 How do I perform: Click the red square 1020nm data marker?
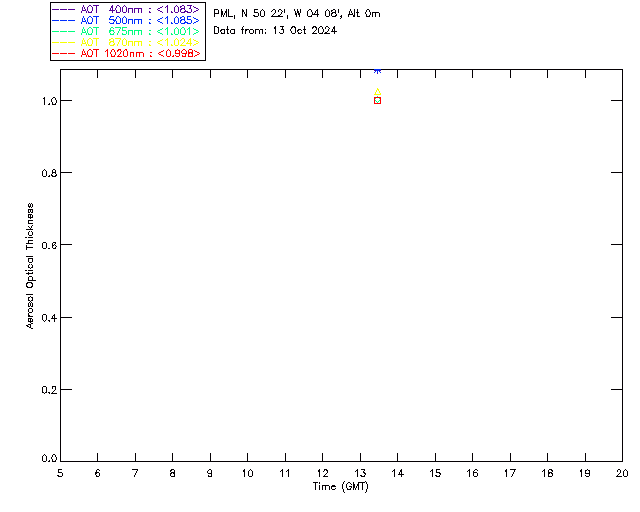click(x=377, y=100)
